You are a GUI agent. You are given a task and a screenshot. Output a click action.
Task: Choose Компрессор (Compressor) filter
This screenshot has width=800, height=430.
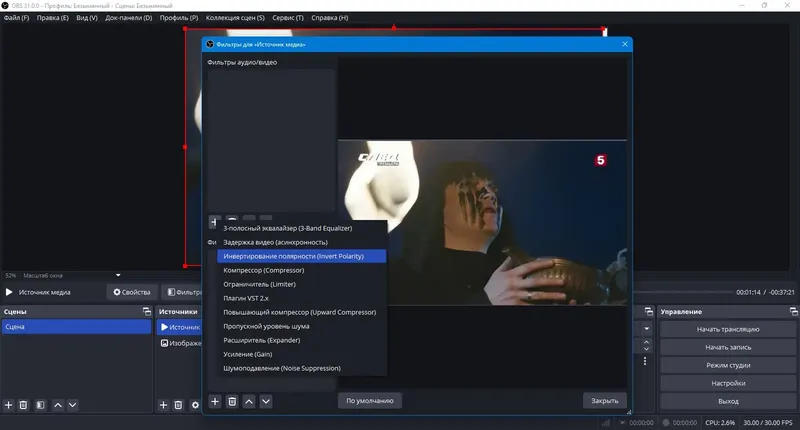302,270
